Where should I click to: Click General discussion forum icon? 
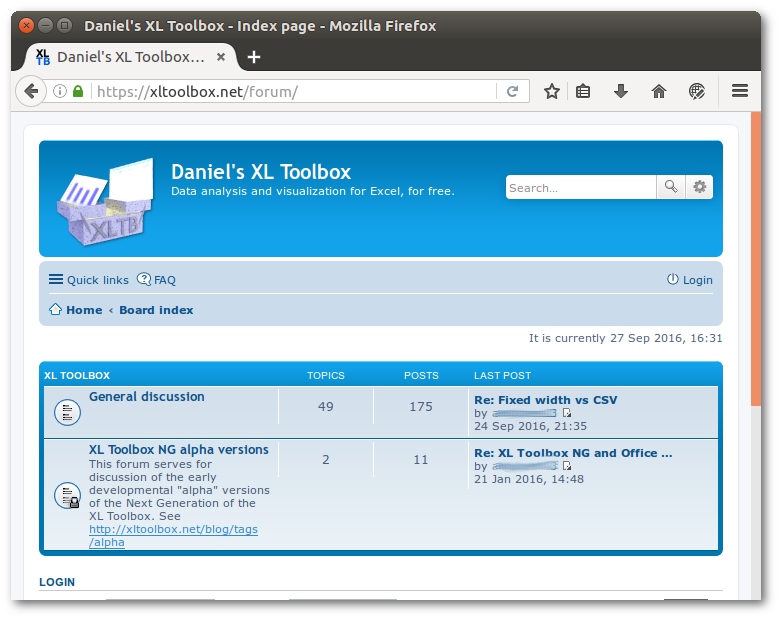point(67,413)
